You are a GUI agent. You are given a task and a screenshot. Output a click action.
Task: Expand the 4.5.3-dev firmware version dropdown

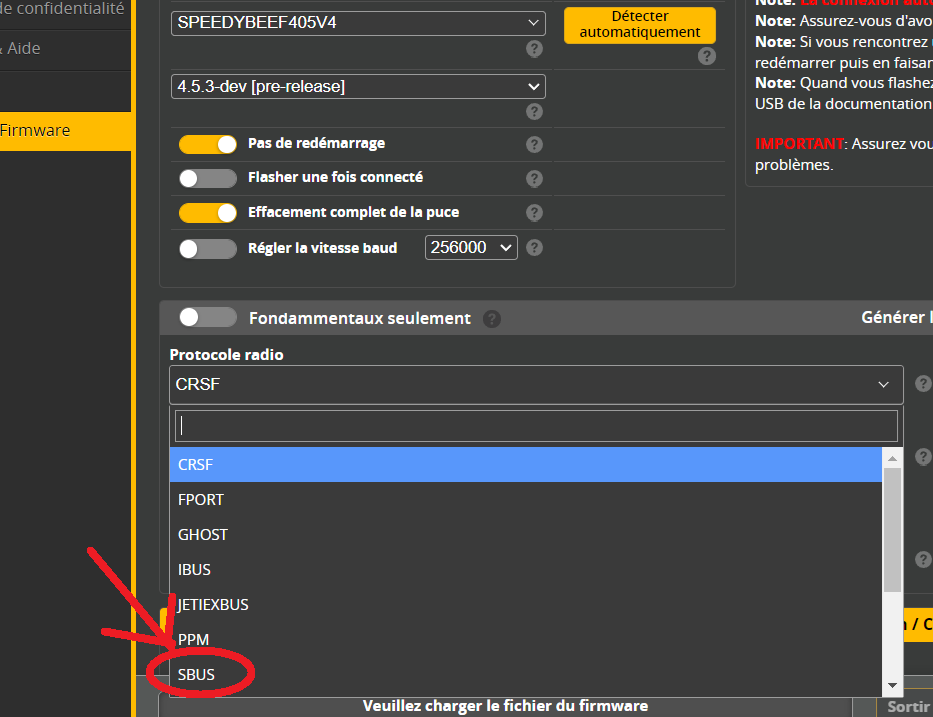358,87
